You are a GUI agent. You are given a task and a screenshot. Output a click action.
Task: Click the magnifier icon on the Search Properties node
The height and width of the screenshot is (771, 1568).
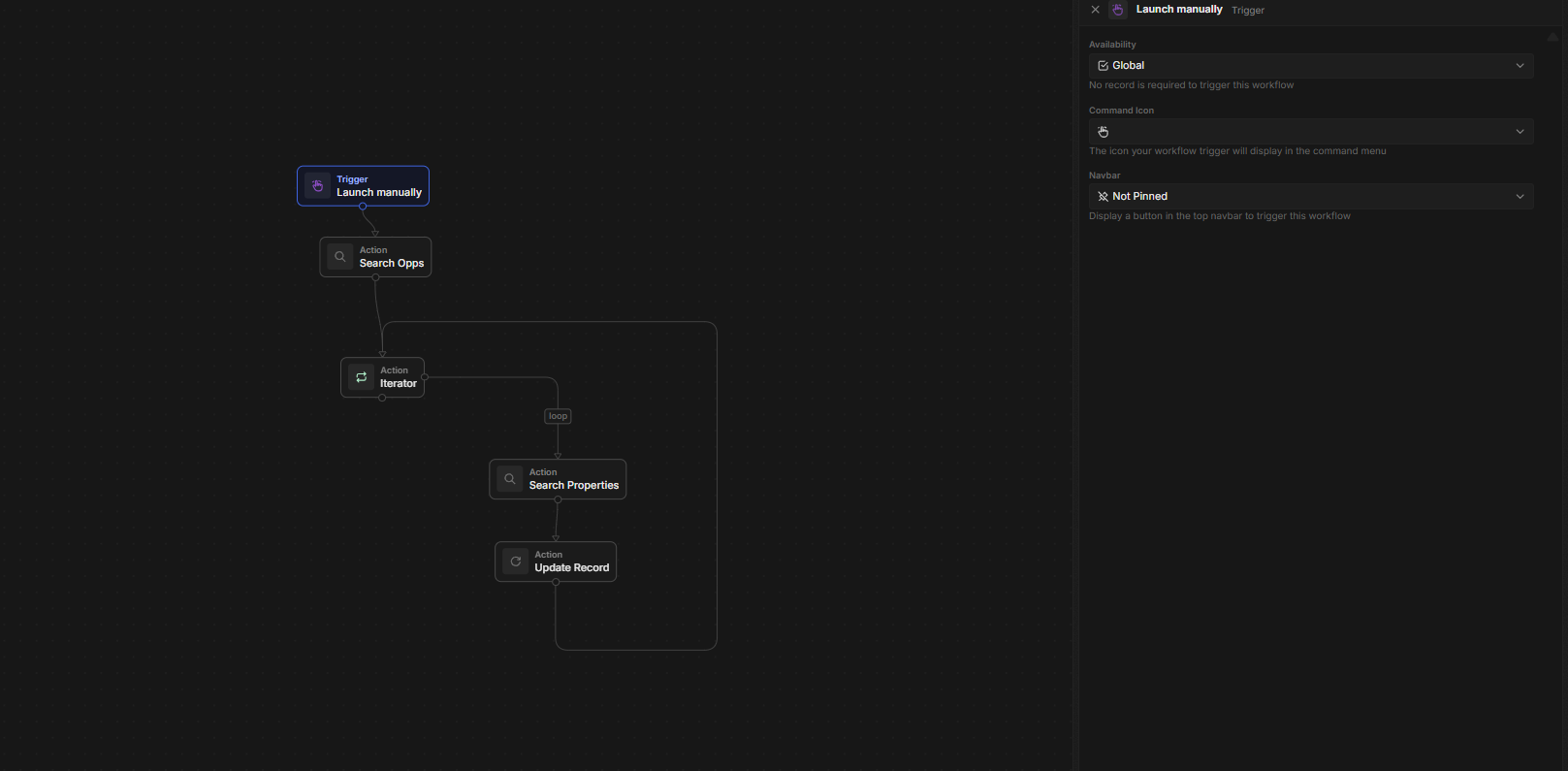(510, 479)
